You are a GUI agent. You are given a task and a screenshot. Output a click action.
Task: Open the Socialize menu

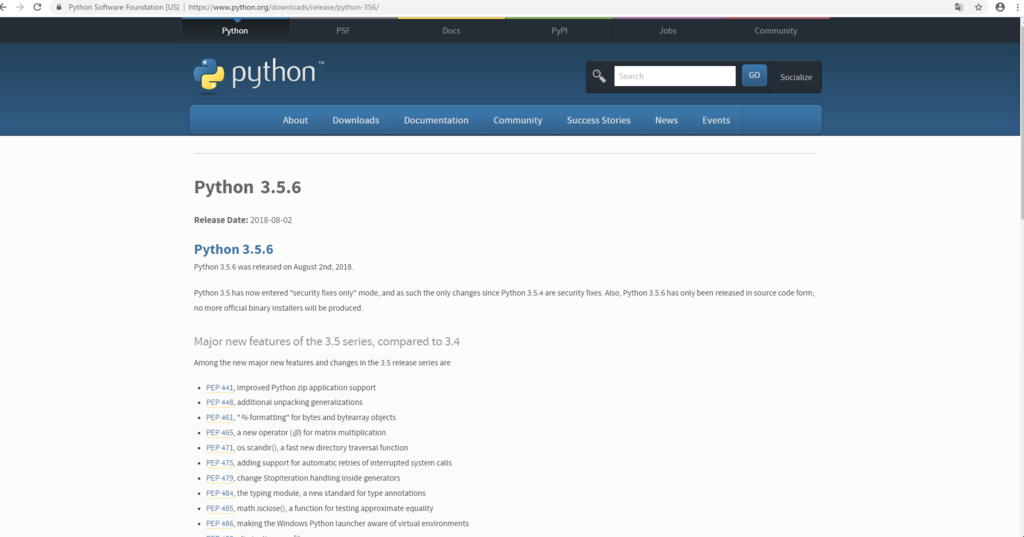coord(796,77)
